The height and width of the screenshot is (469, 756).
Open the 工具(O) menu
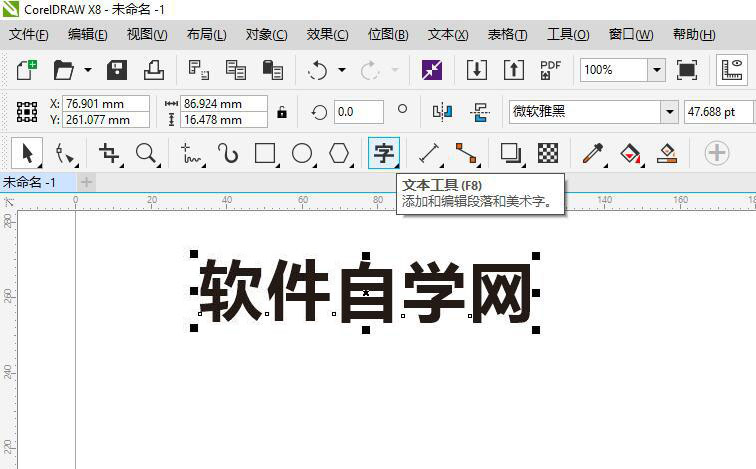(568, 35)
